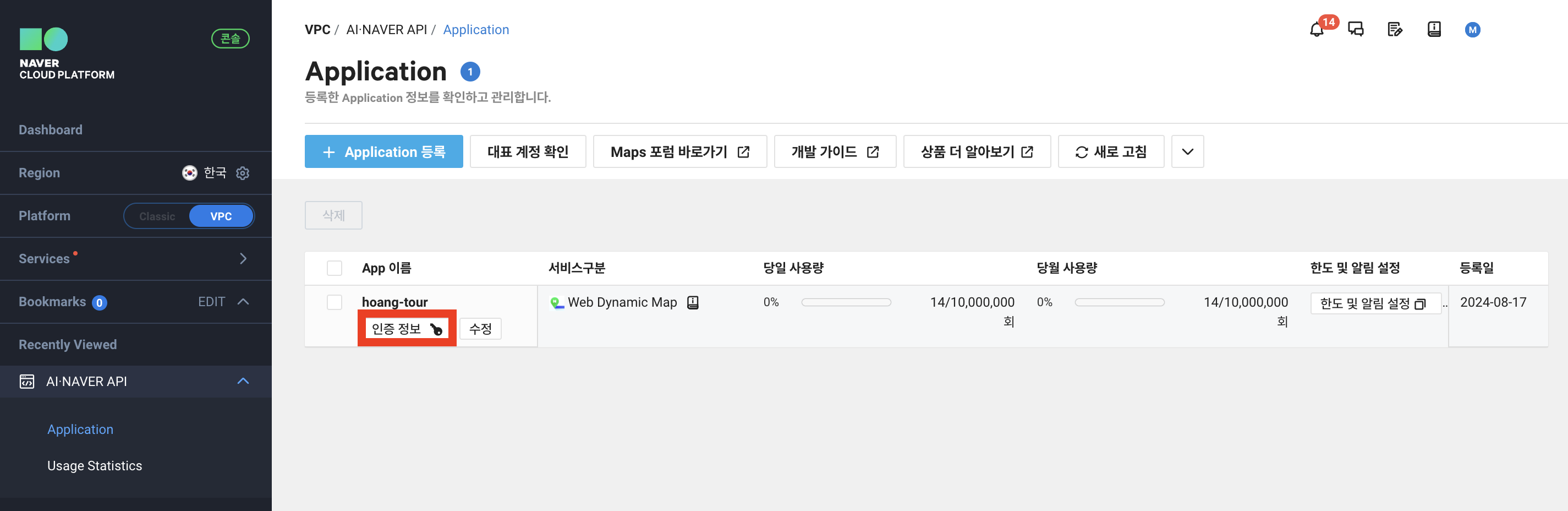Open the dropdown arrow next to 새로 고침
1568x511 pixels.
1187,151
